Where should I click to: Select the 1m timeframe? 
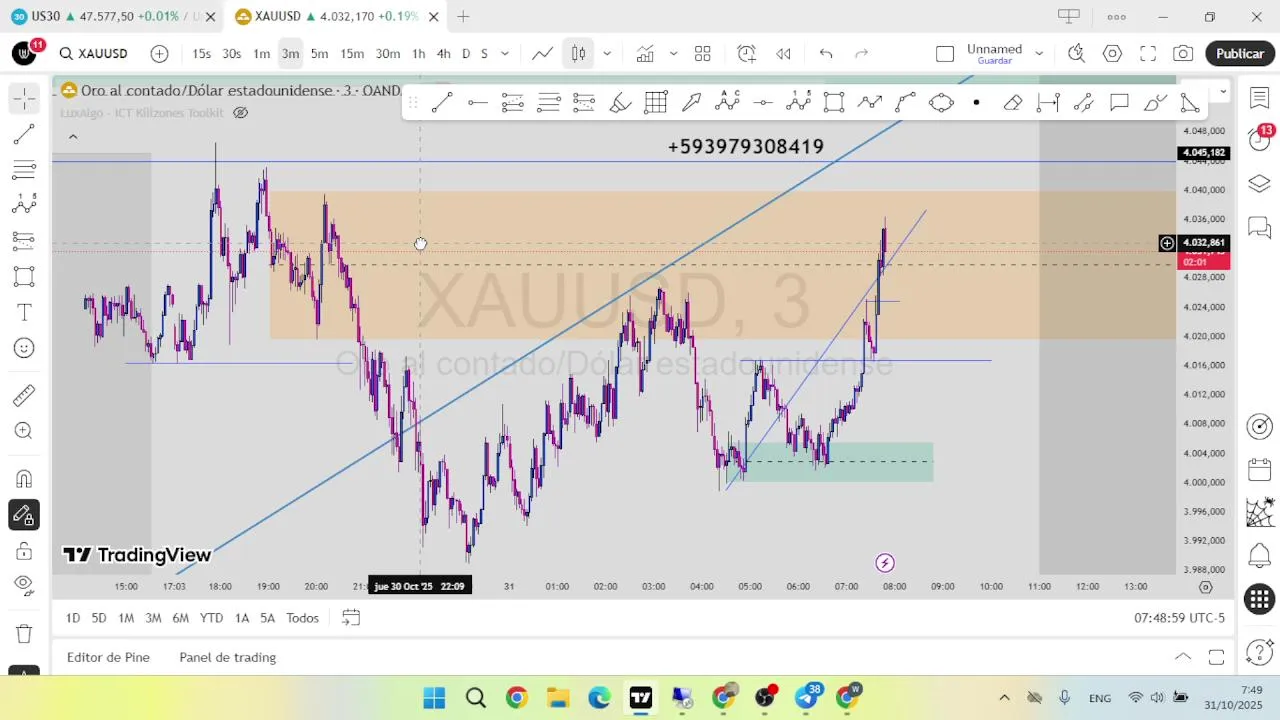(261, 54)
